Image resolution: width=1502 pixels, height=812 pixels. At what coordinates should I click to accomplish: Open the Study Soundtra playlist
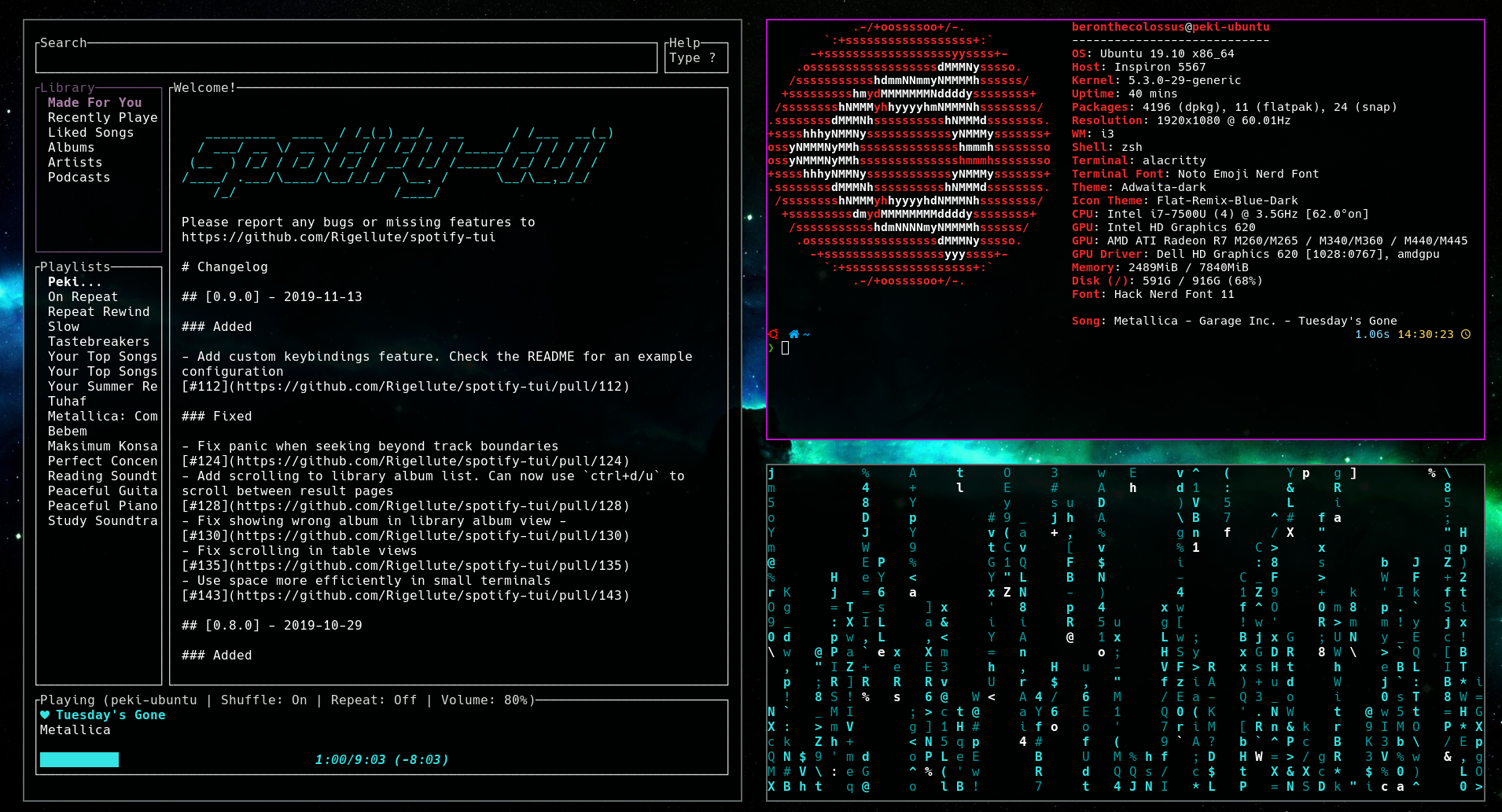click(103, 521)
